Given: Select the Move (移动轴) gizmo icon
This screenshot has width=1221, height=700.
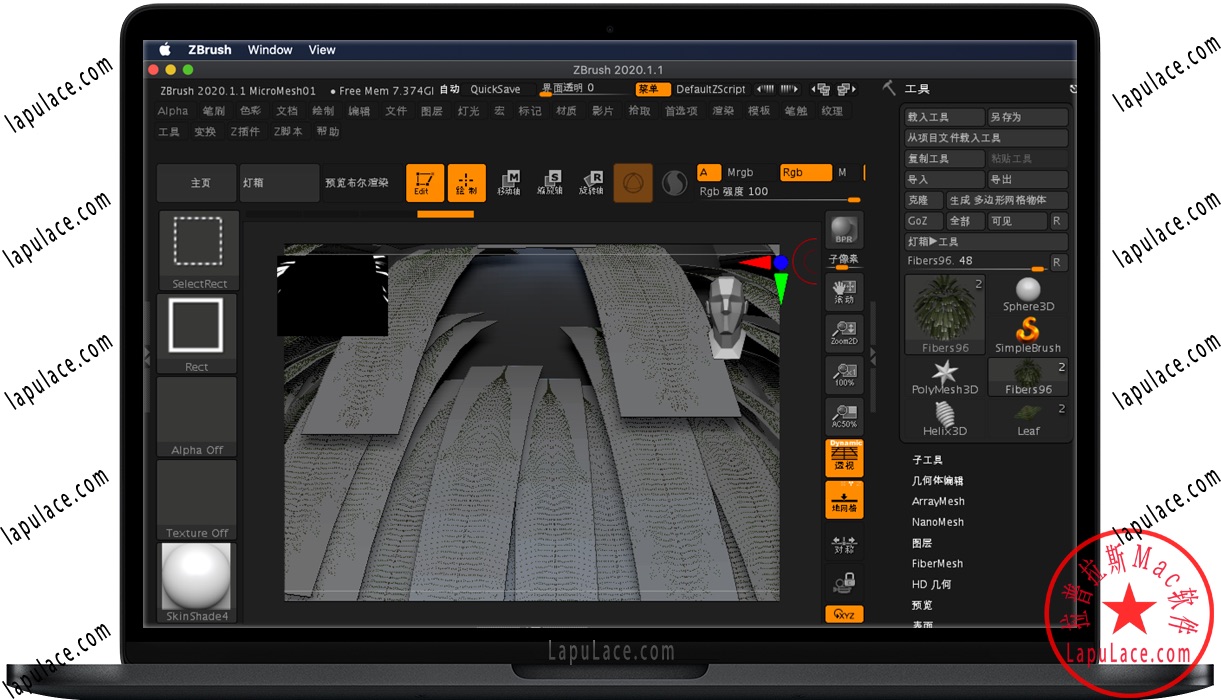Looking at the screenshot, I should 508,183.
